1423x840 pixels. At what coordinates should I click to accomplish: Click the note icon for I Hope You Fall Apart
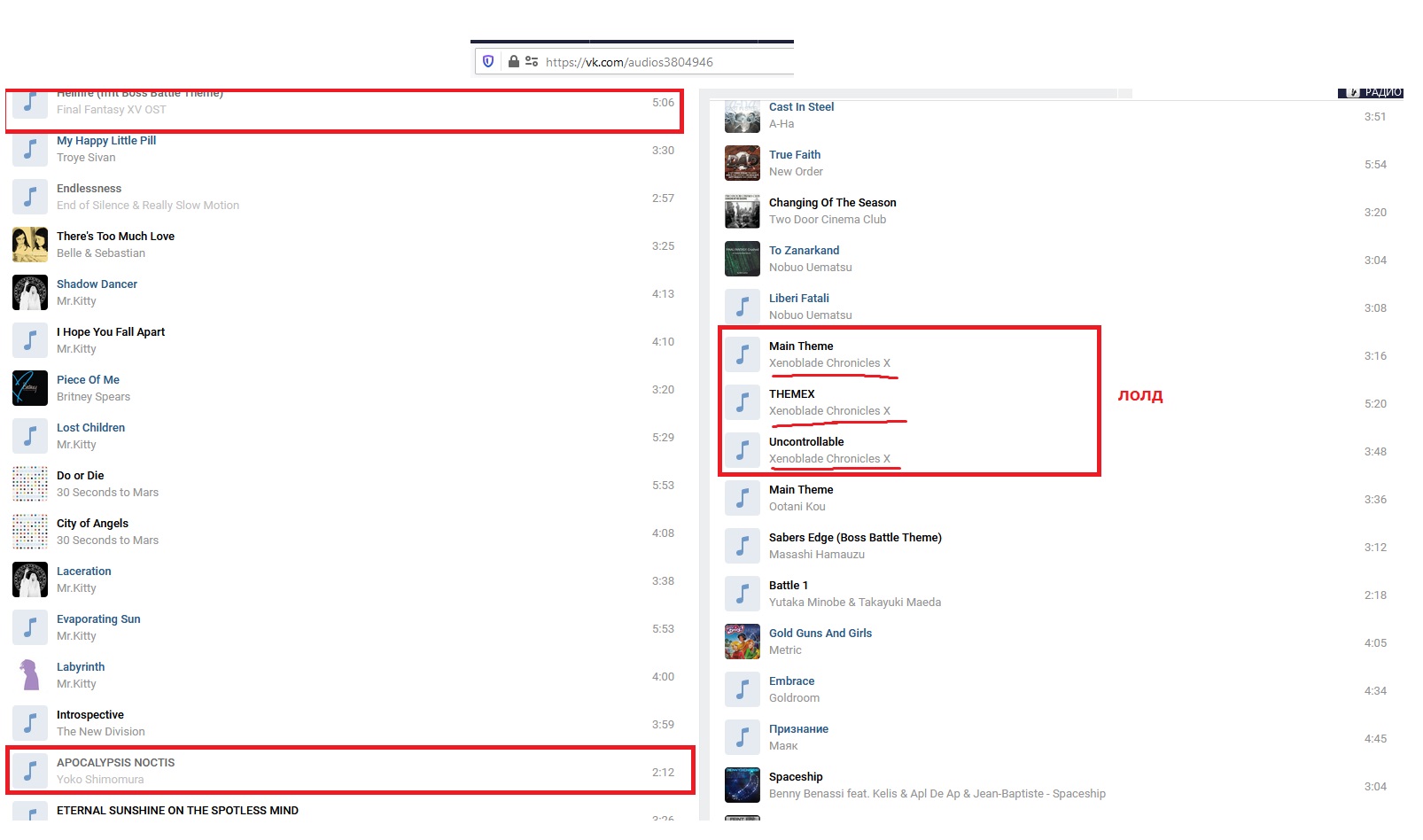tap(30, 341)
